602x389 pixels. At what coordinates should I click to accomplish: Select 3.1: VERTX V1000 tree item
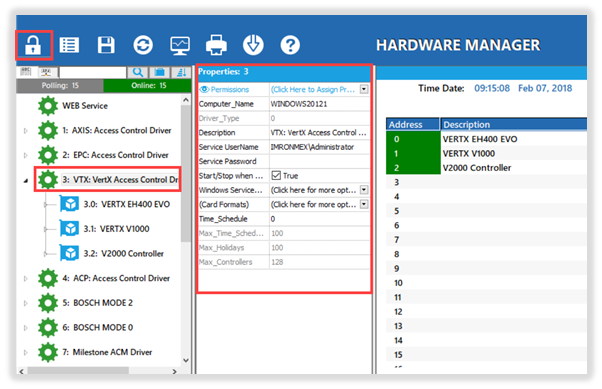pos(116,229)
